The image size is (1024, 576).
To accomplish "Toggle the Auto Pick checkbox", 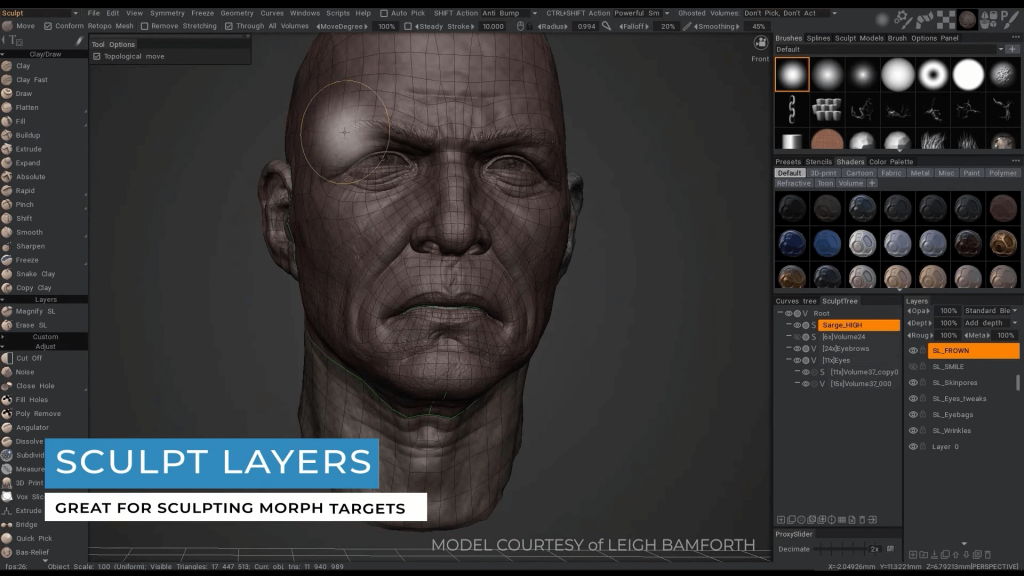I will (x=384, y=13).
